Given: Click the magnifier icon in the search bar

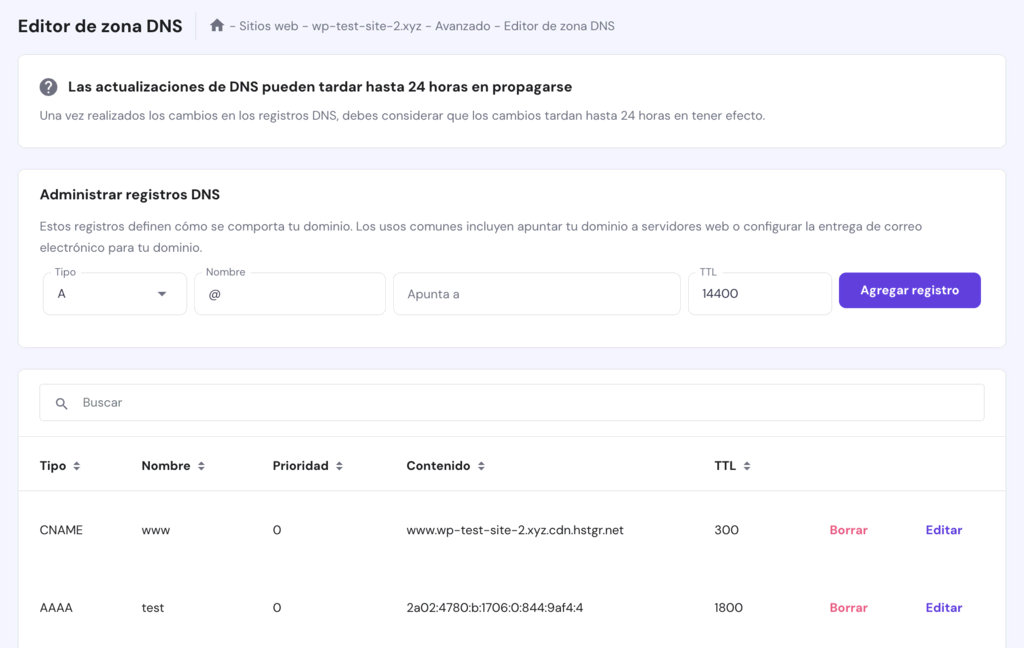Looking at the screenshot, I should click(x=61, y=403).
